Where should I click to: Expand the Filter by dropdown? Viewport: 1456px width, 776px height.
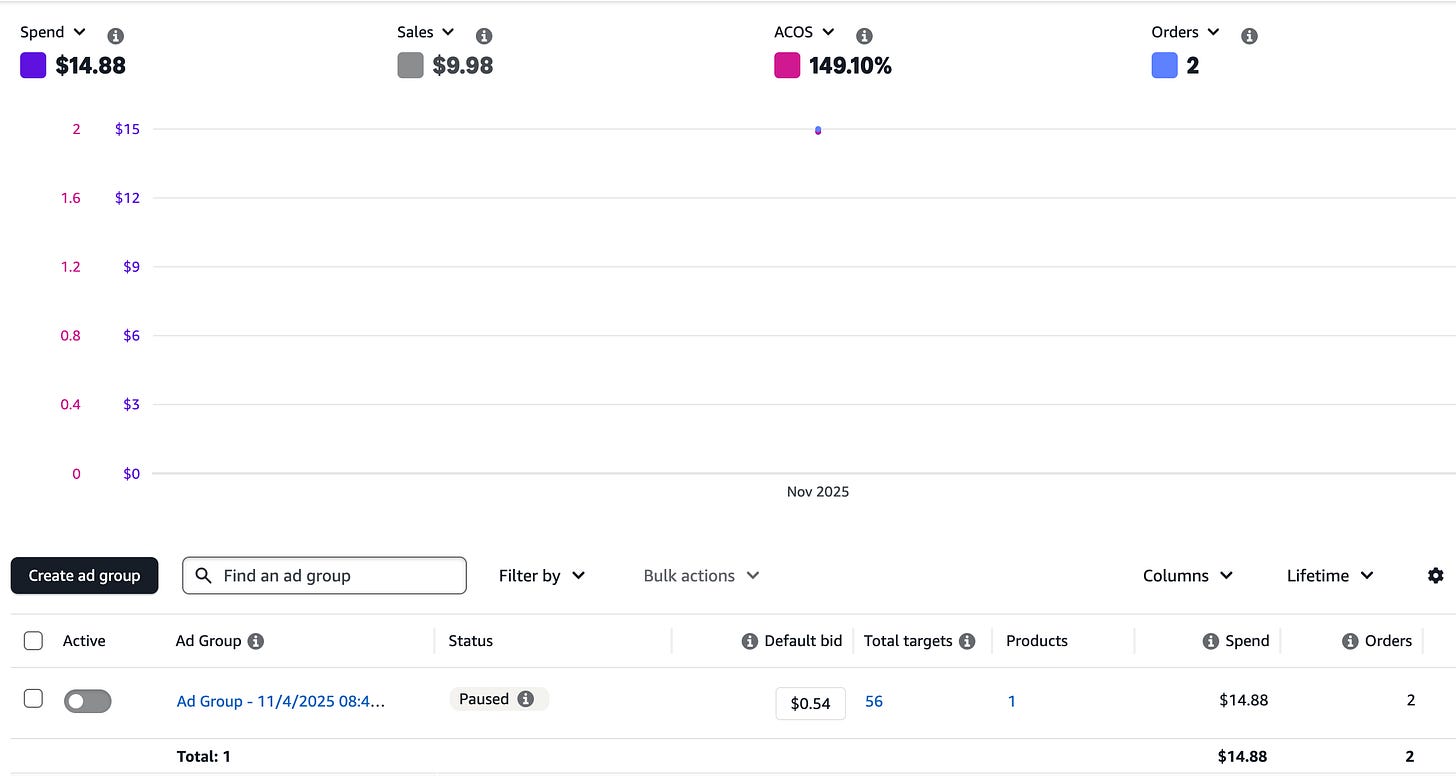click(542, 576)
